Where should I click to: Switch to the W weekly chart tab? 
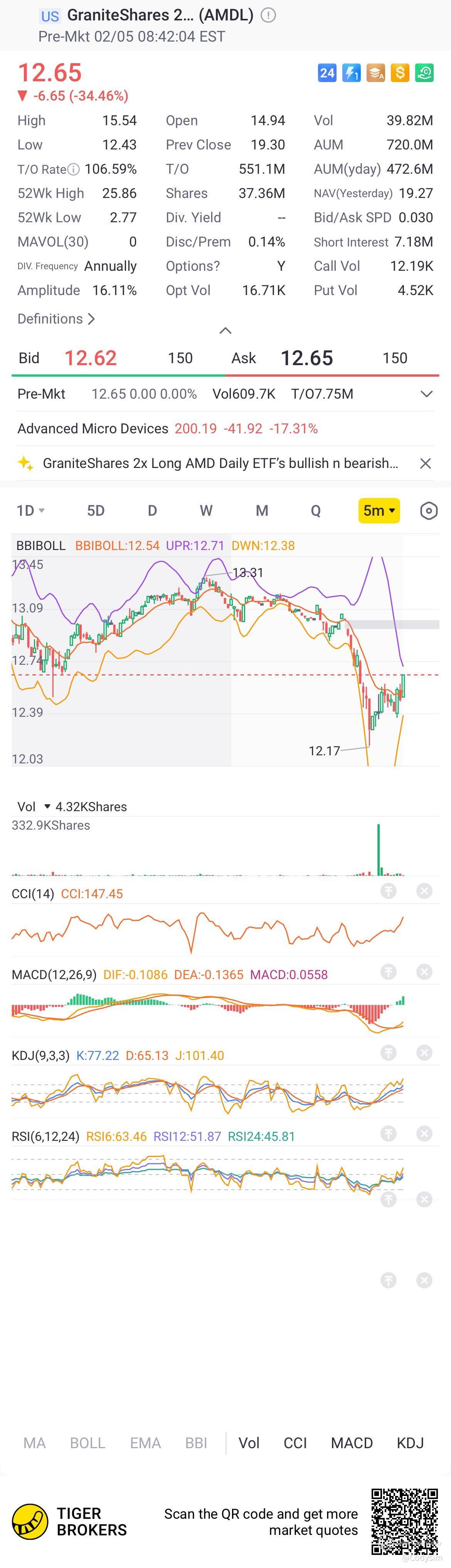click(x=206, y=511)
